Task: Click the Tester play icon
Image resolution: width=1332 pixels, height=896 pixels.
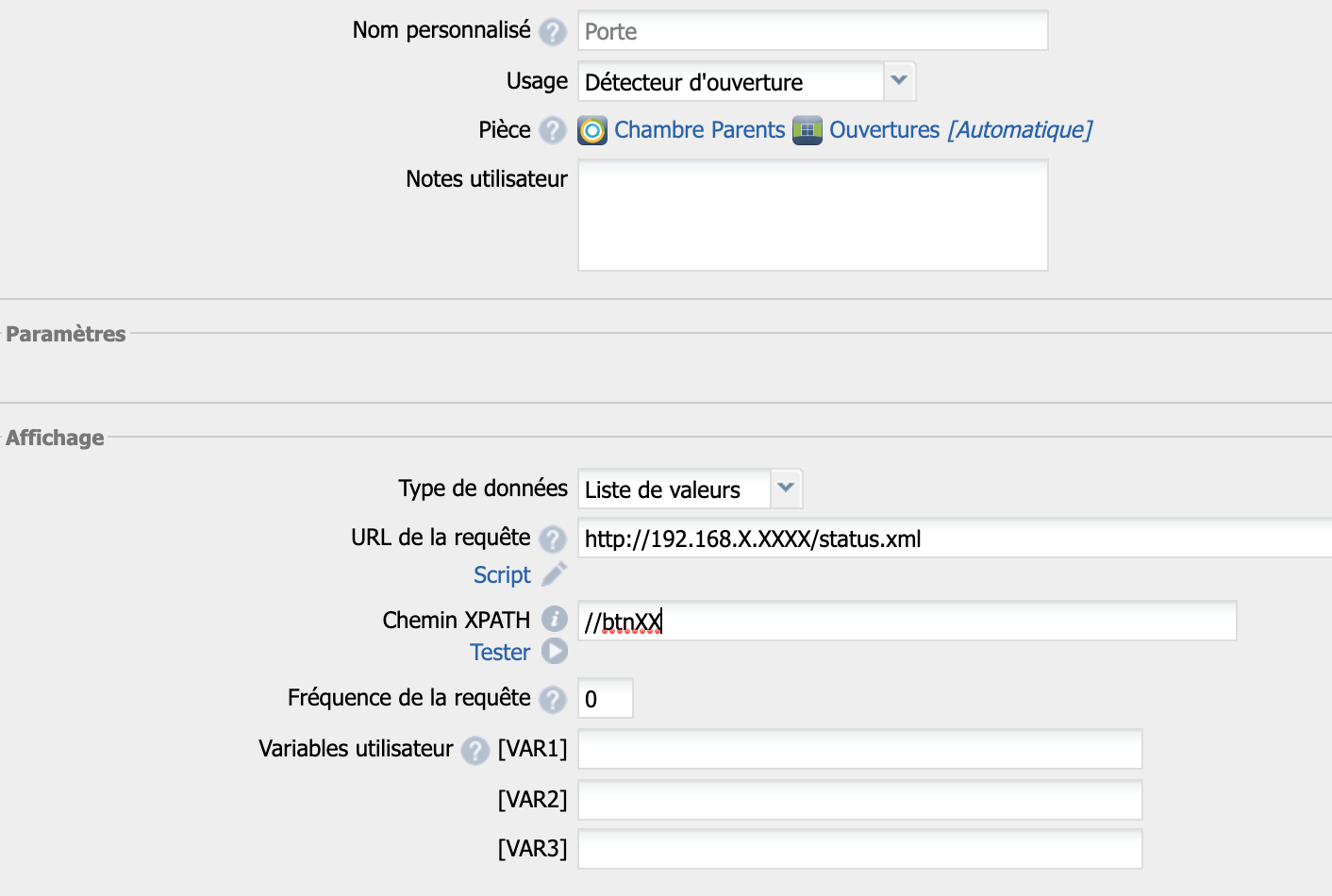Action: point(555,652)
